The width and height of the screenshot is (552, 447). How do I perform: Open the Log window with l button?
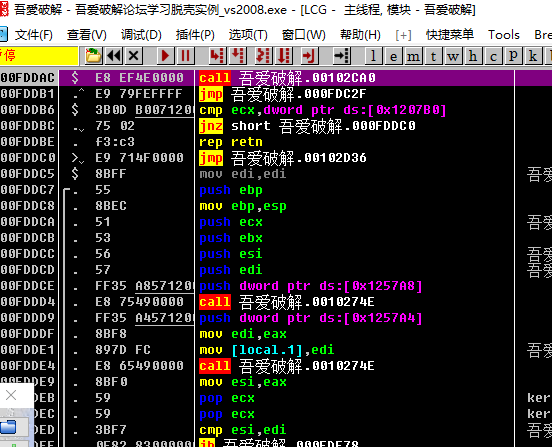pyautogui.click(x=374, y=56)
